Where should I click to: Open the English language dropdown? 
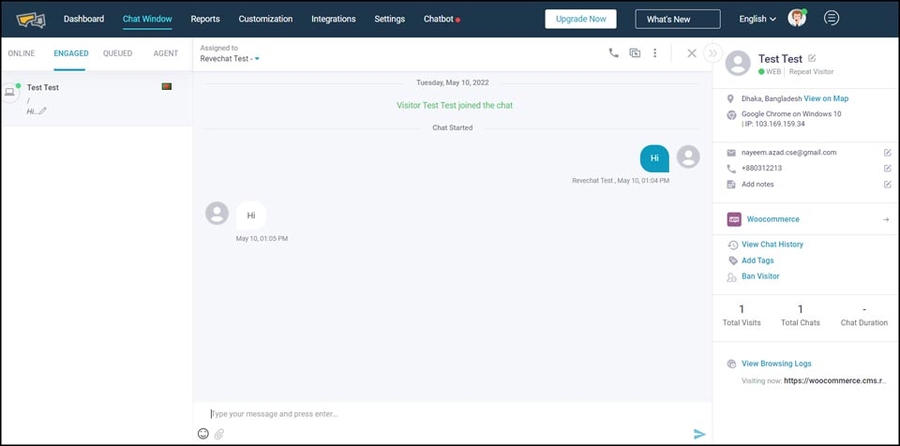[757, 19]
